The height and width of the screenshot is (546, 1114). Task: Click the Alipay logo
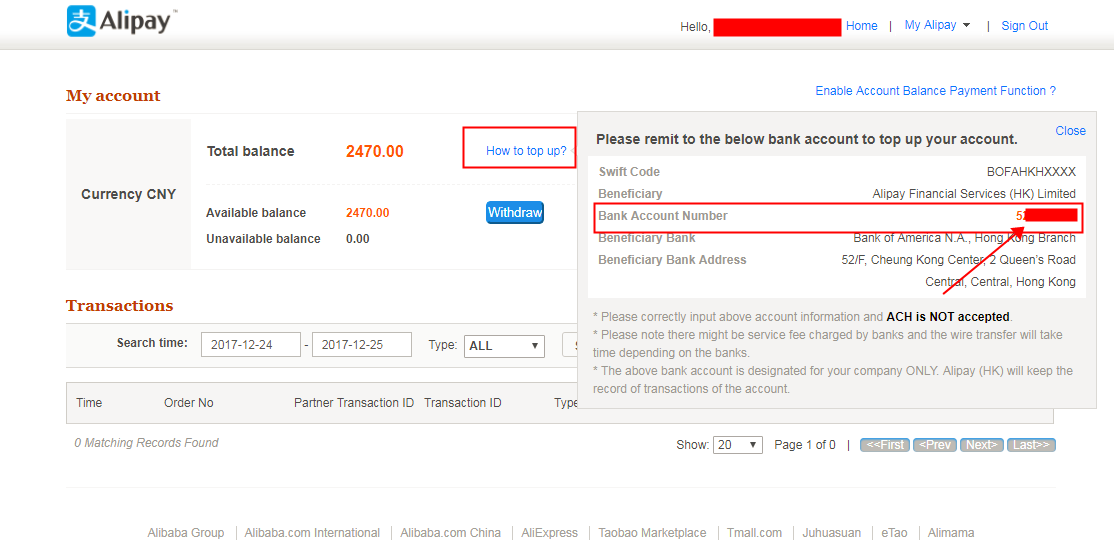pyautogui.click(x=122, y=21)
